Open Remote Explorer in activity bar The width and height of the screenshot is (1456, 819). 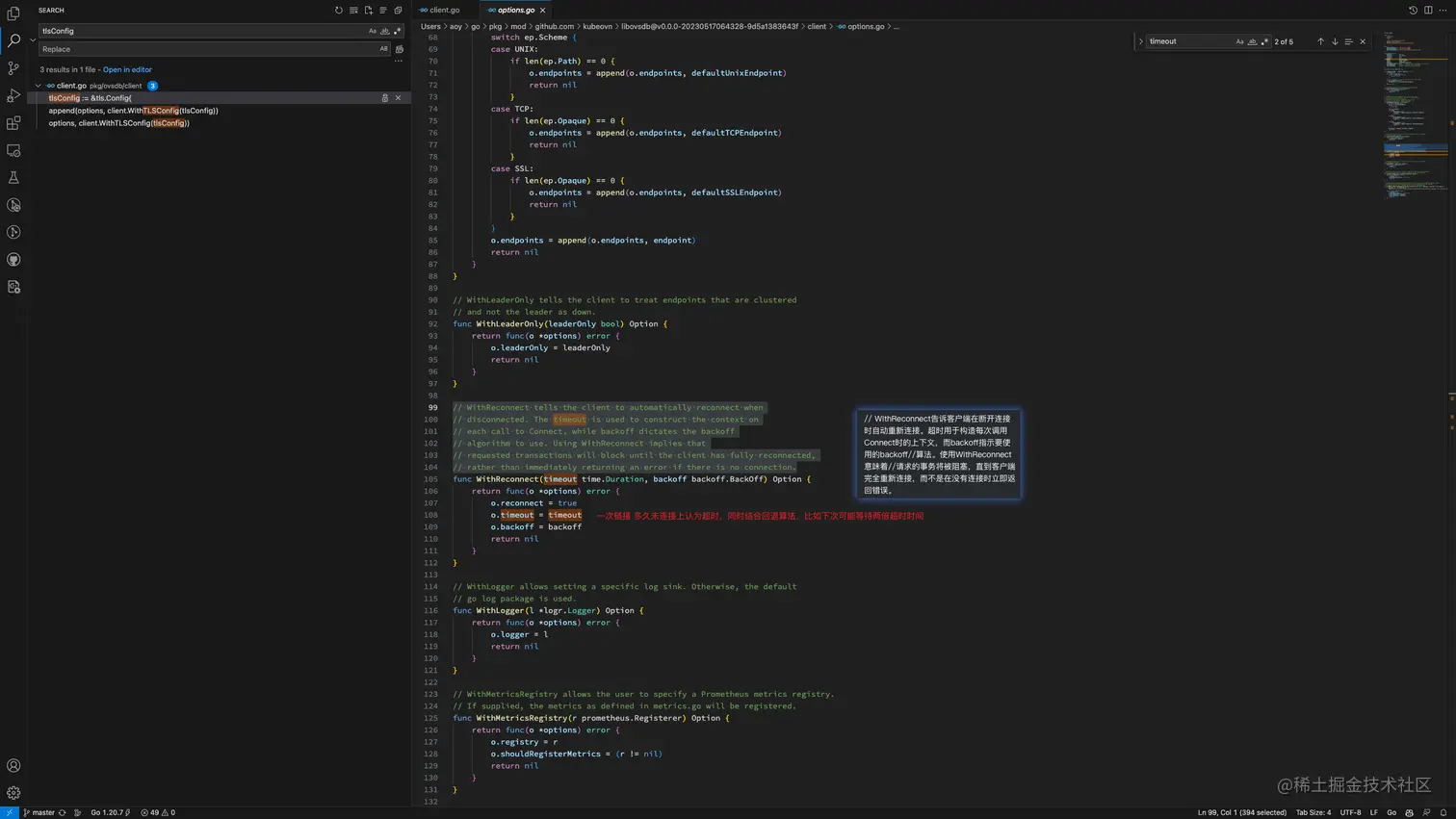13,150
